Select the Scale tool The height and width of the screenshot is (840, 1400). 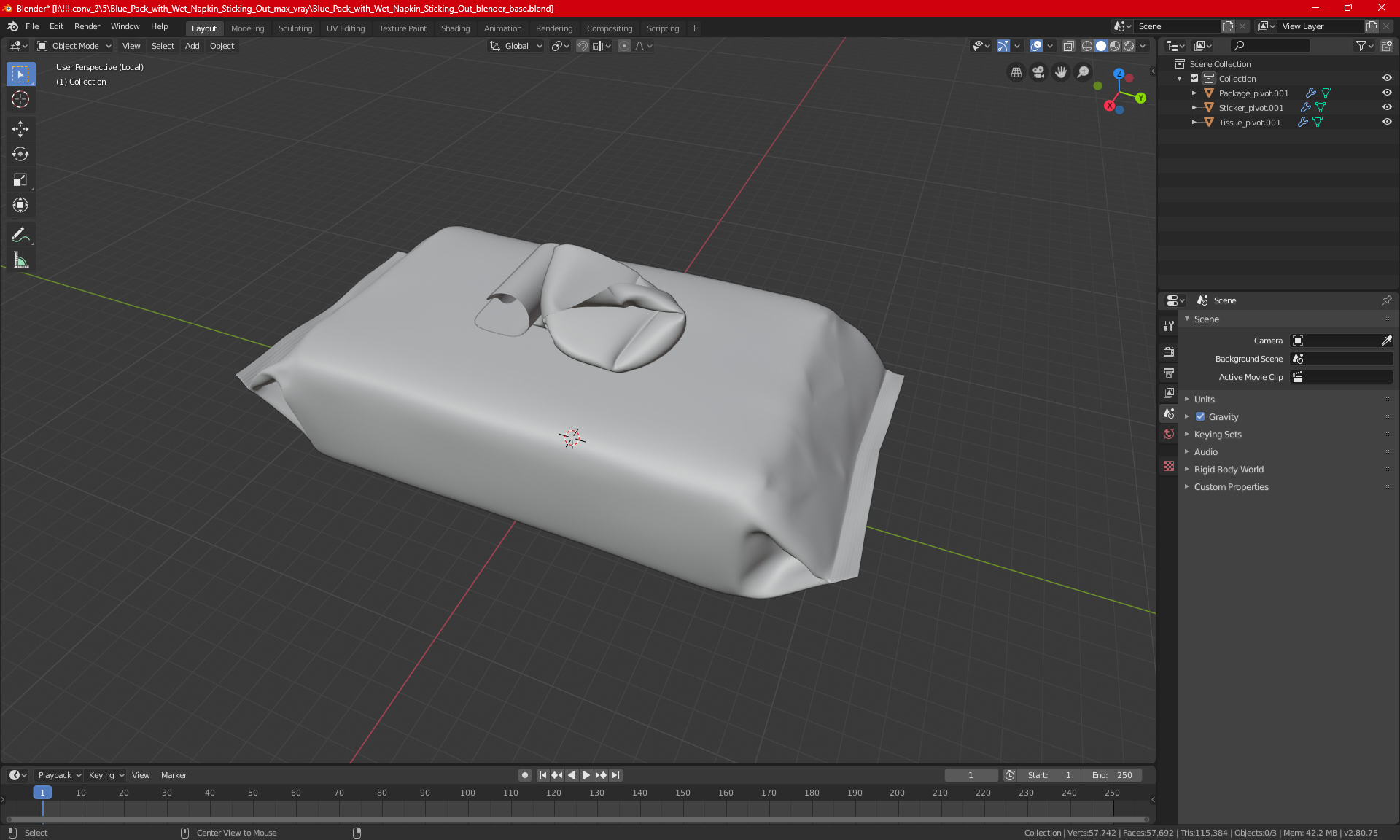(20, 179)
